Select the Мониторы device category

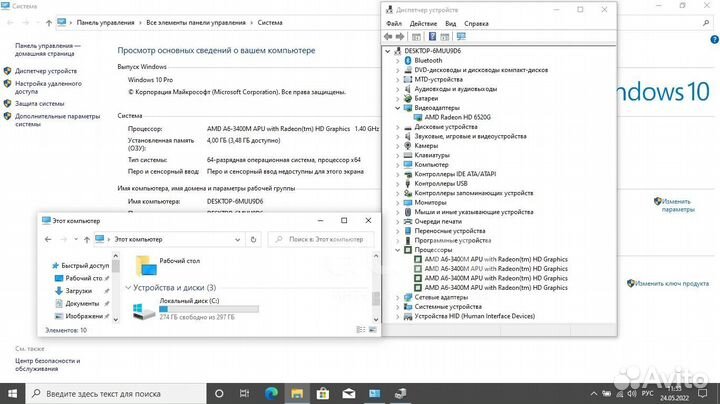pos(430,202)
